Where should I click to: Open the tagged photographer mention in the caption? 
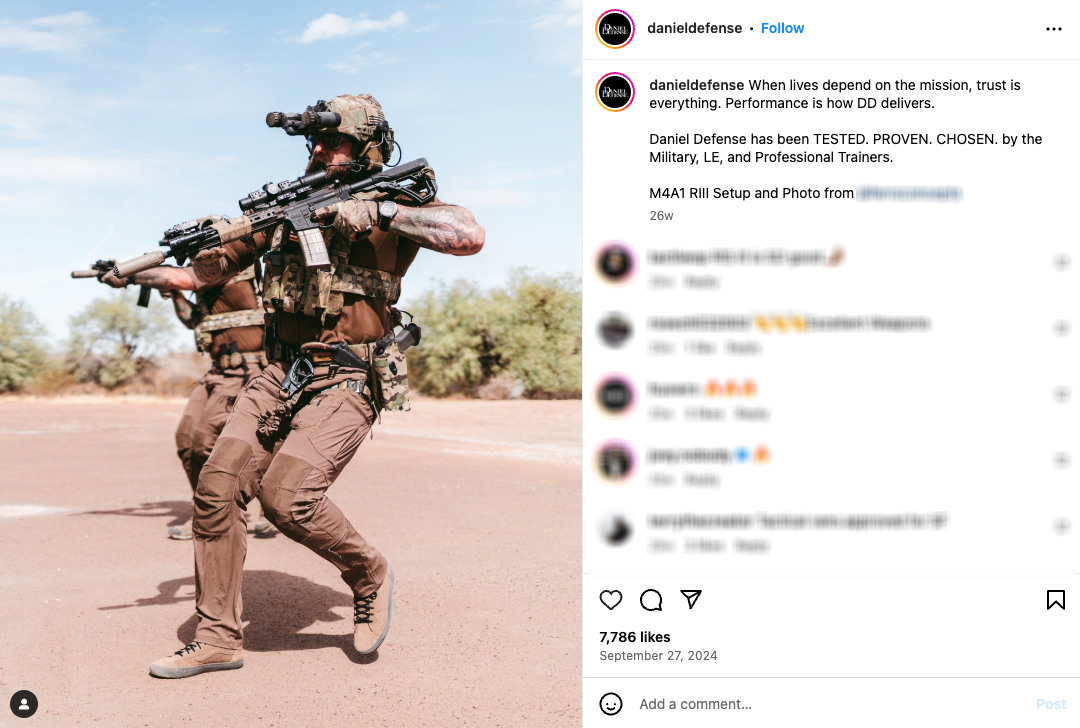(x=909, y=194)
